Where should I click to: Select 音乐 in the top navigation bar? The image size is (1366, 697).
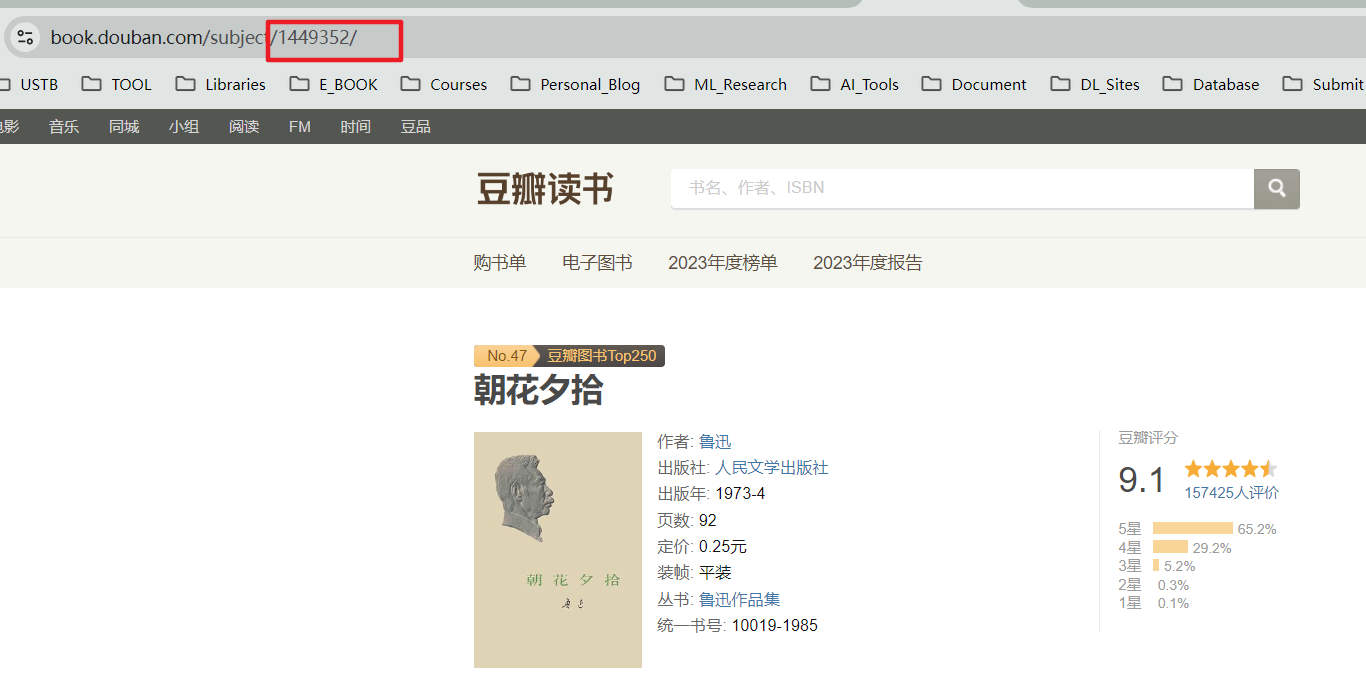[x=64, y=127]
